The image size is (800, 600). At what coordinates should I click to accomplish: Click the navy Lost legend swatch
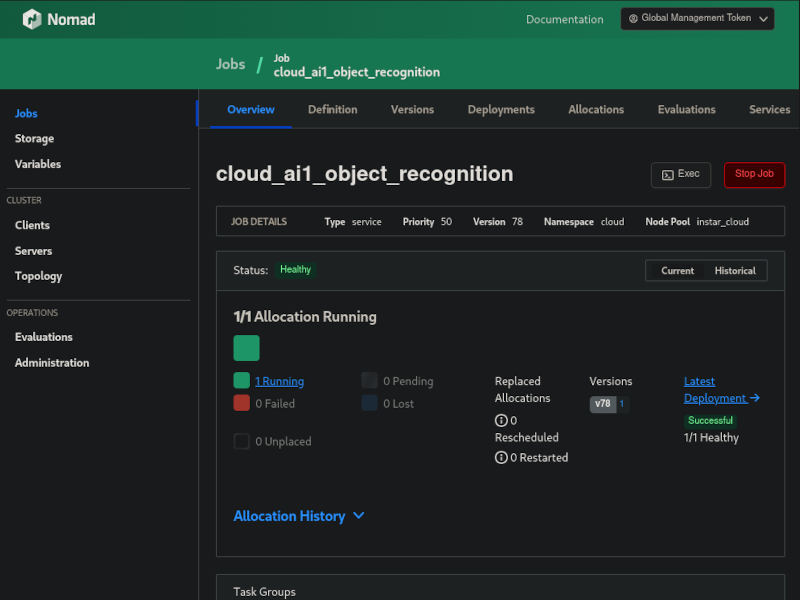[x=369, y=403]
